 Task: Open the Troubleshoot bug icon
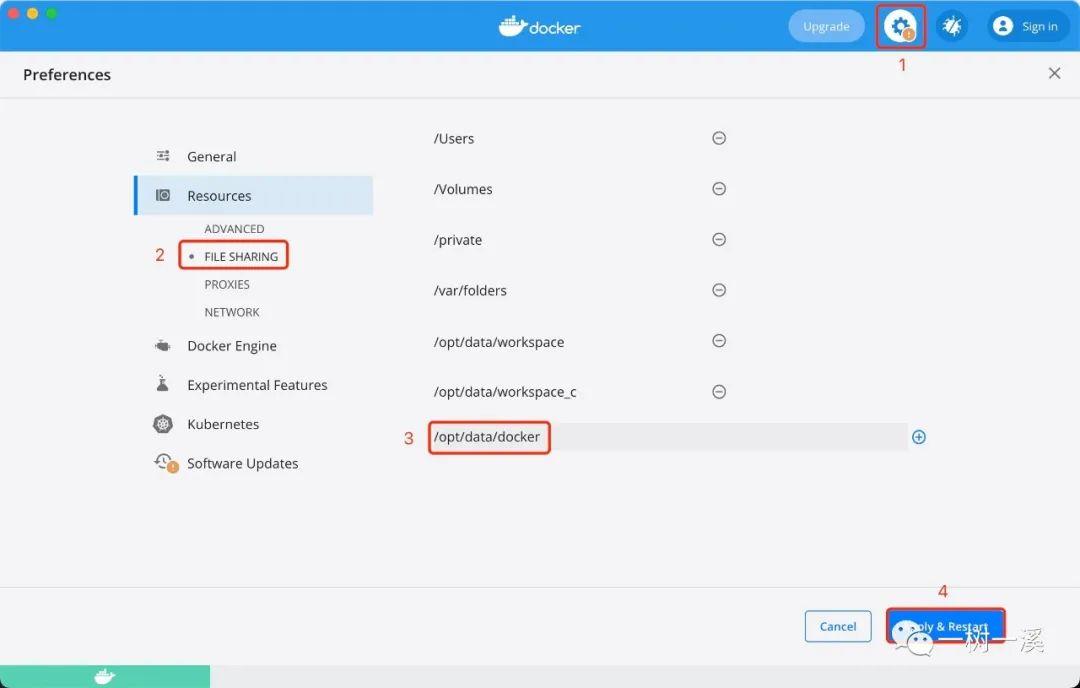[952, 26]
